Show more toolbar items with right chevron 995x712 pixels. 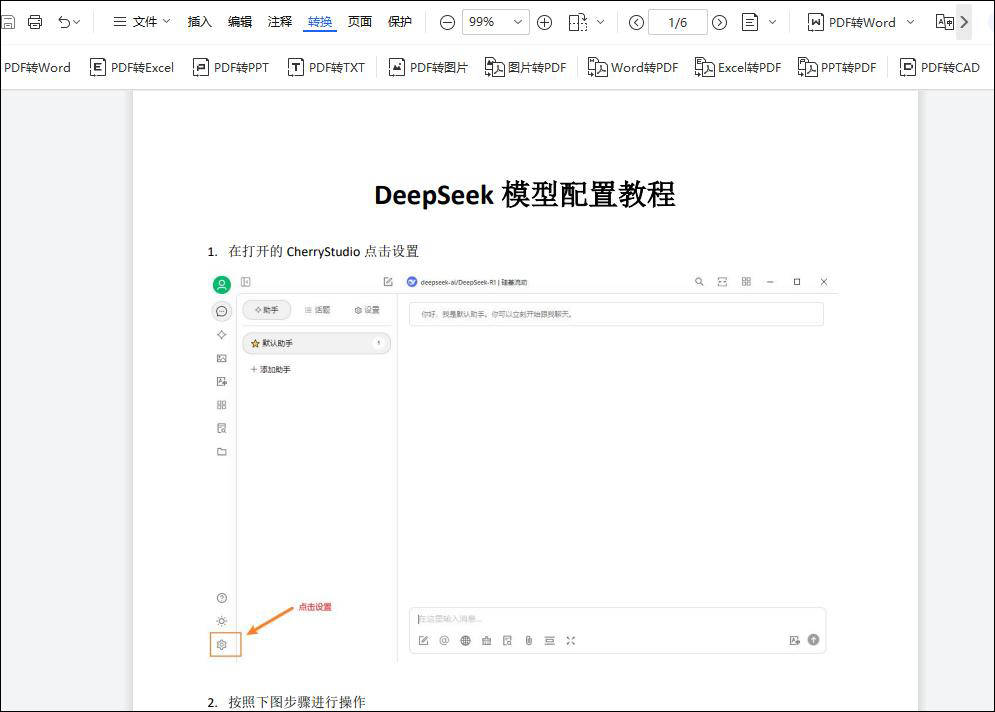(964, 22)
